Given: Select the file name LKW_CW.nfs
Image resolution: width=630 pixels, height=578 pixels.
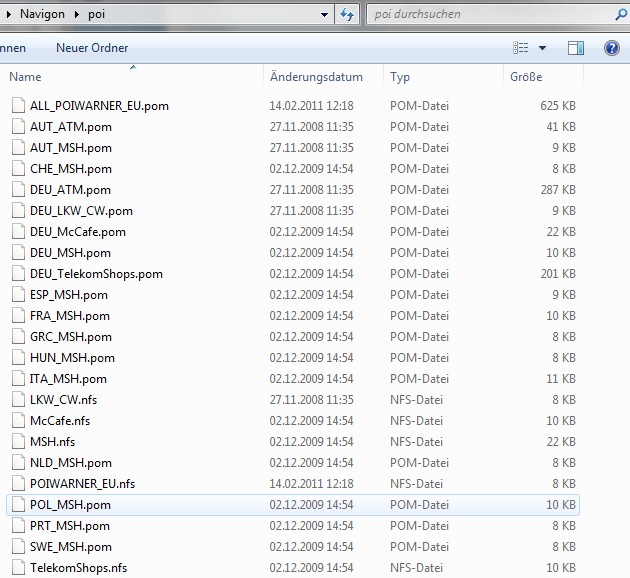Looking at the screenshot, I should click(63, 400).
